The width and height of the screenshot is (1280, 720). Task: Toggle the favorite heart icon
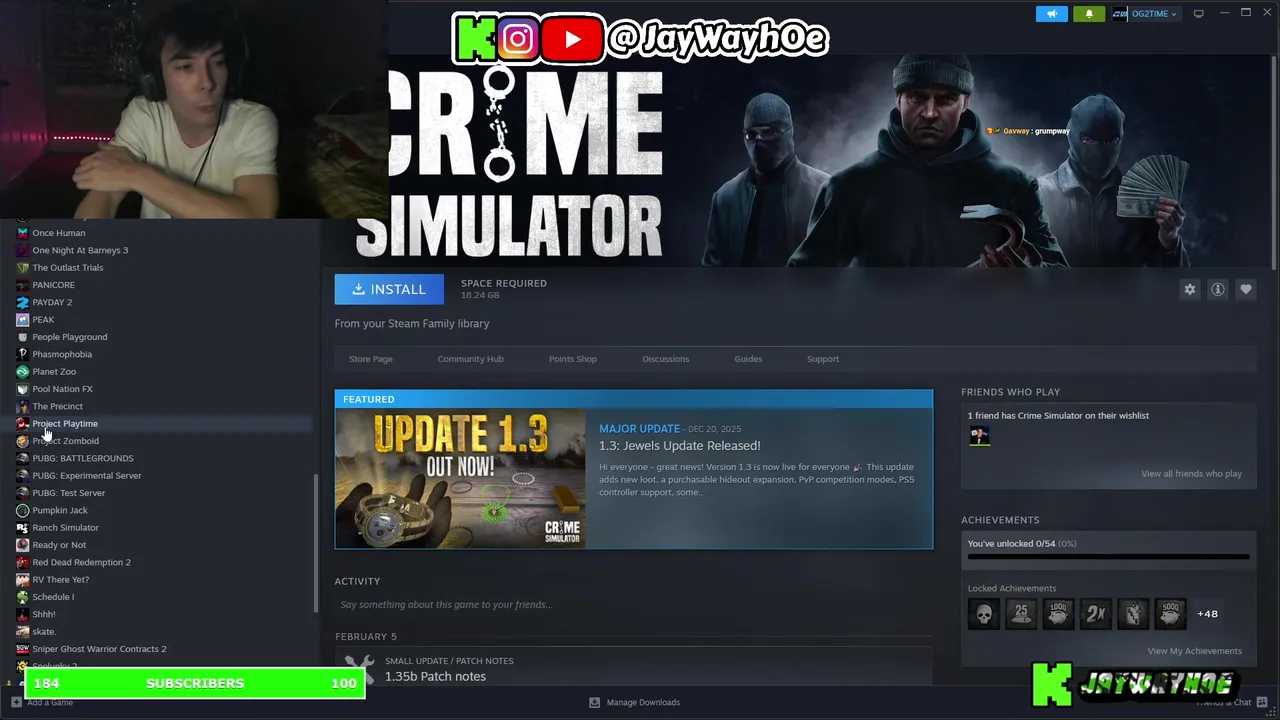[1246, 289]
